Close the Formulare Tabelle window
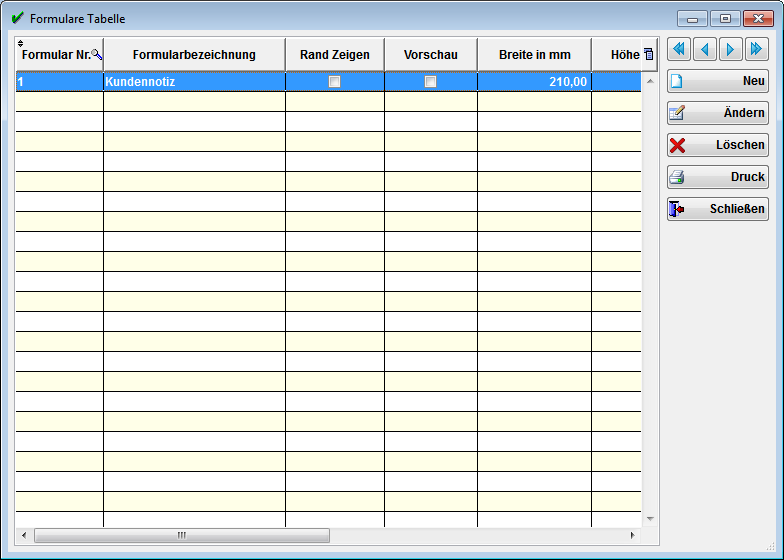 pos(758,19)
